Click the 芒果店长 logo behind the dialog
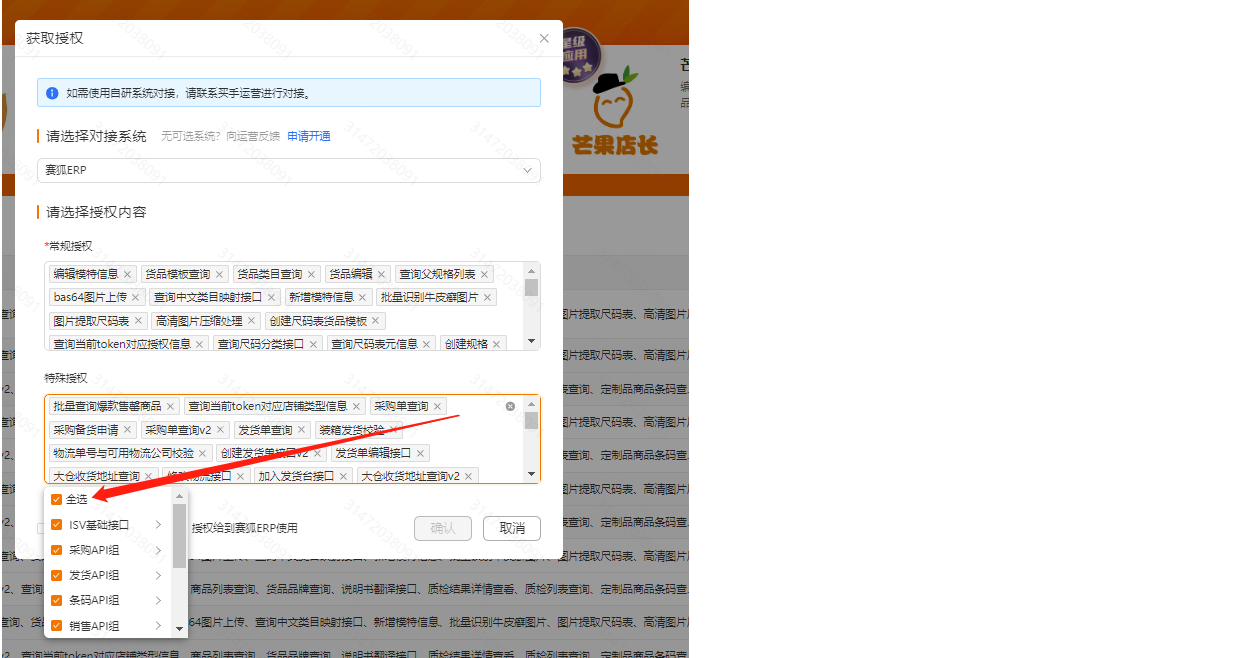 point(614,110)
